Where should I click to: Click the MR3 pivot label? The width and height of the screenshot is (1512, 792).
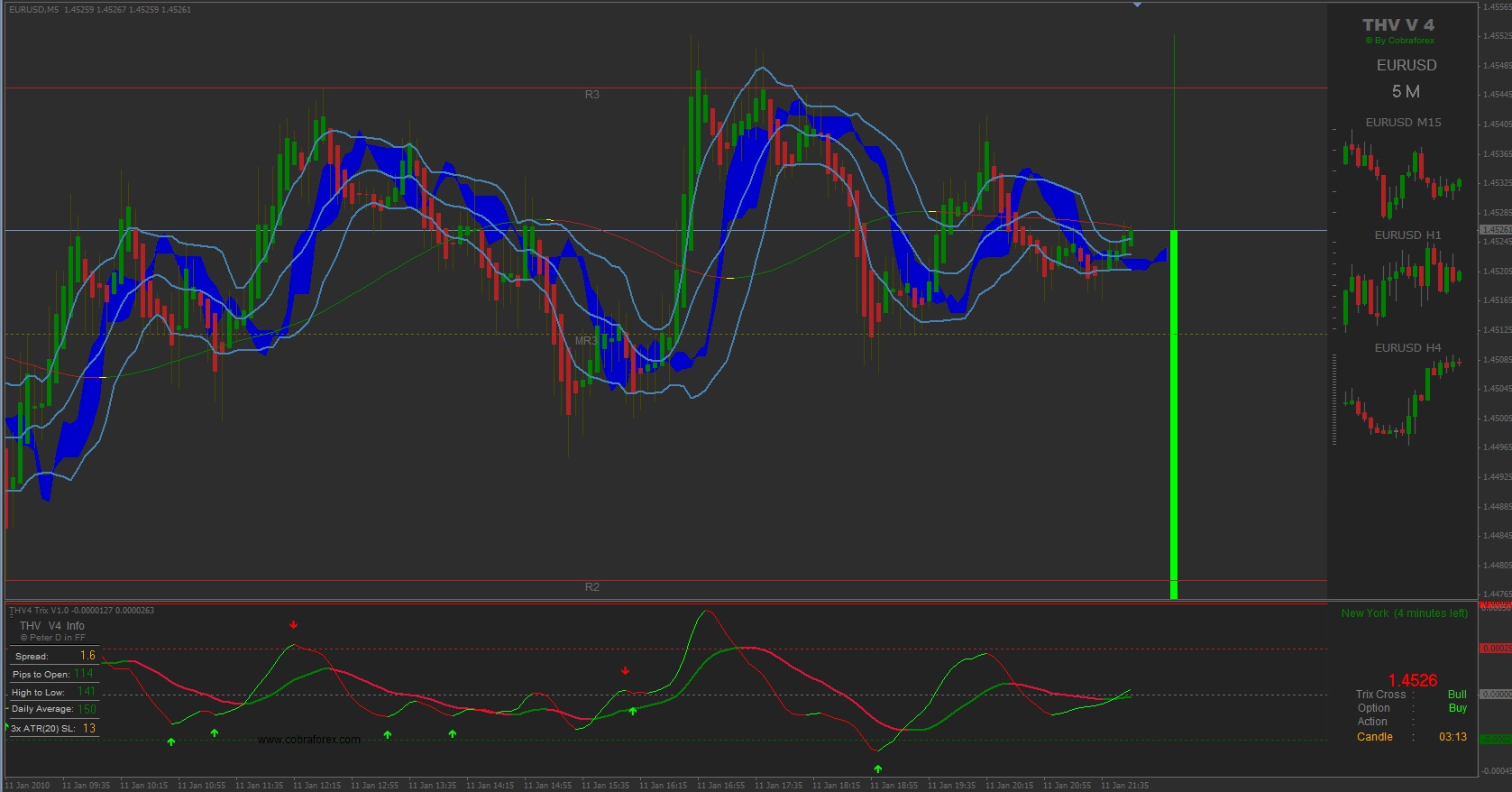pos(585,341)
